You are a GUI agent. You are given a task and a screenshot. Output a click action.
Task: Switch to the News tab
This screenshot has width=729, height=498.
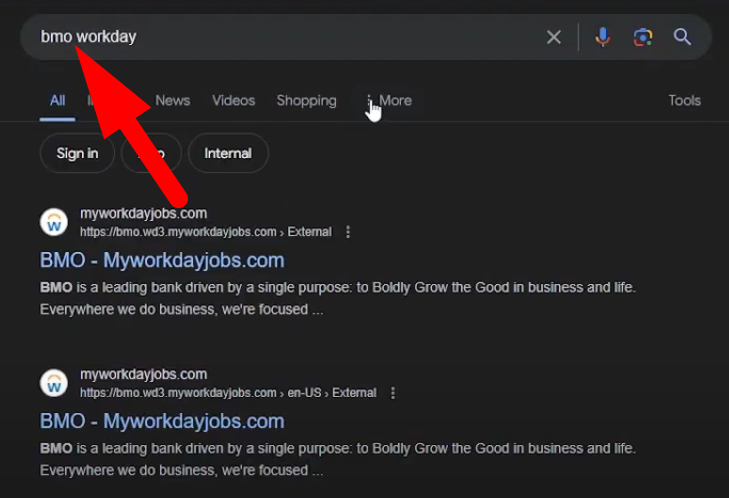pyautogui.click(x=172, y=100)
